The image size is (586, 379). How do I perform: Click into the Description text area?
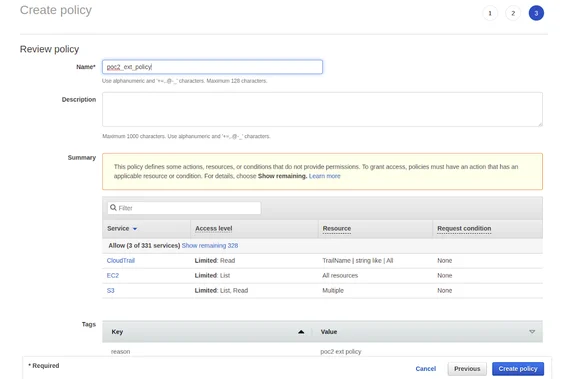[323, 110]
